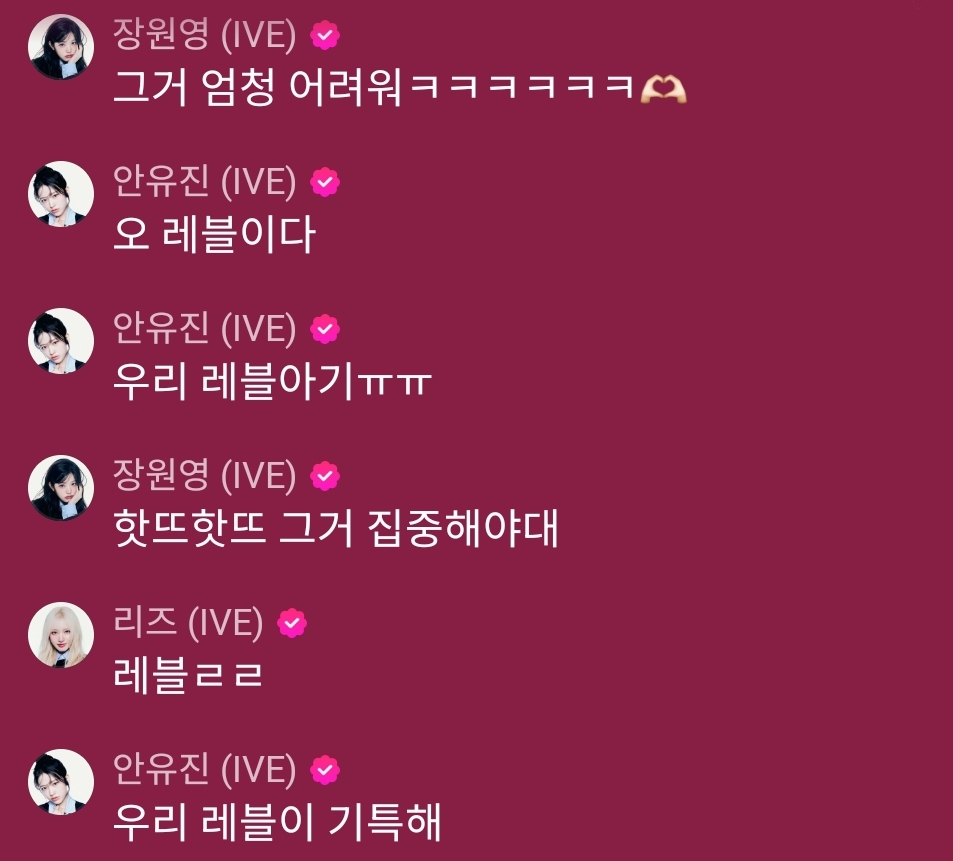Screen dimensions: 953x861
Task: Click 장원영 (IVE) name above first message
Action: pos(205,34)
